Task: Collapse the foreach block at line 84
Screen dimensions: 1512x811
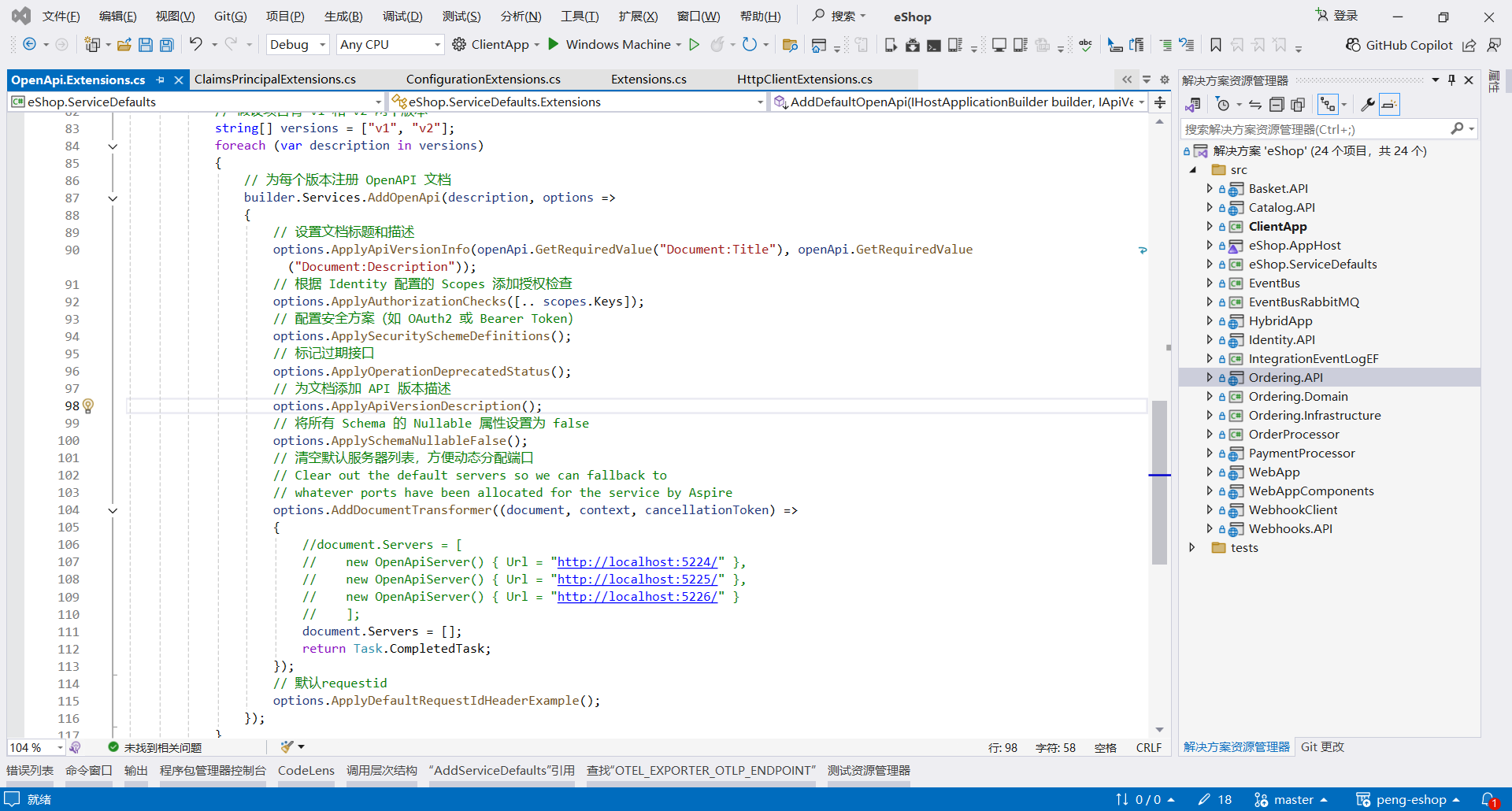Action: coord(113,146)
